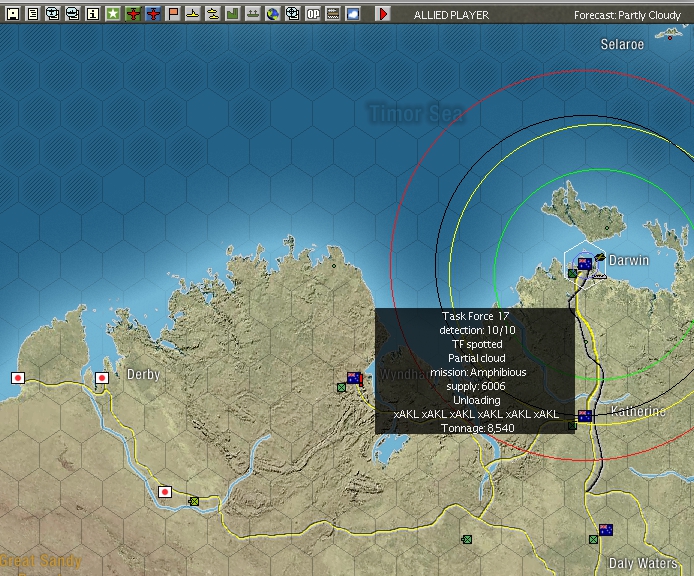Select the land unit near Daly Waters flag

594,539
